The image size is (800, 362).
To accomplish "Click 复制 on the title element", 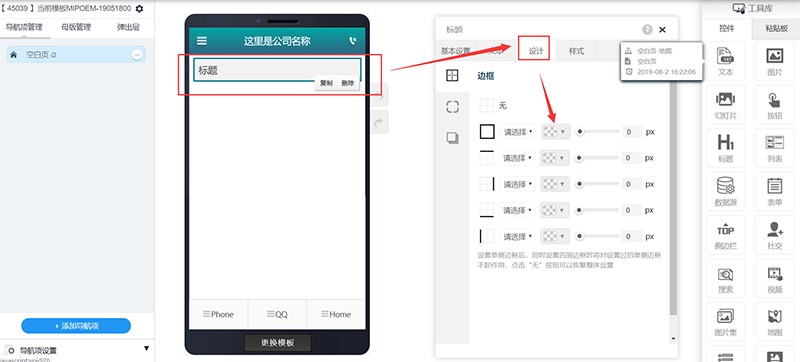I will pos(327,83).
